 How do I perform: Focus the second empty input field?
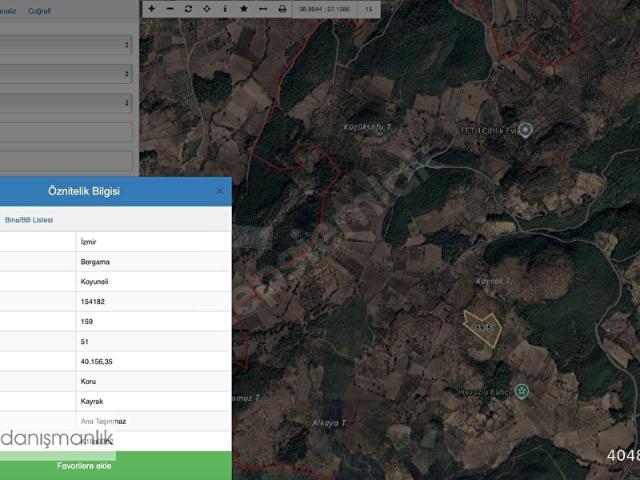(x=66, y=161)
